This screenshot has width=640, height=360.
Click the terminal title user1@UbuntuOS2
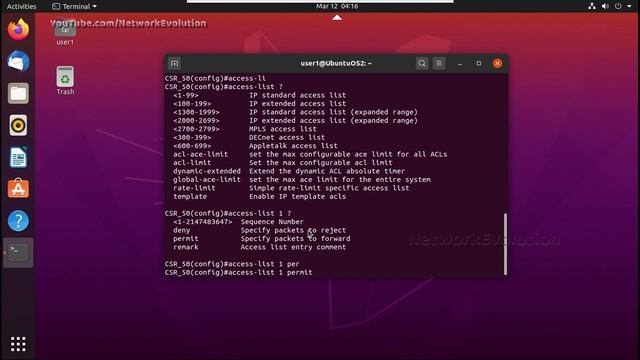pyautogui.click(x=336, y=63)
